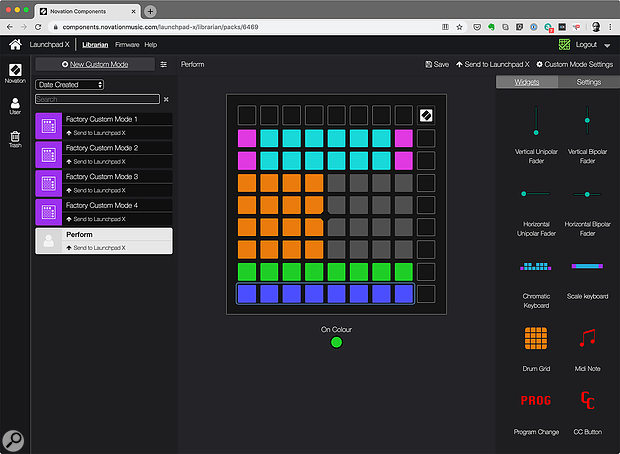The image size is (620, 454).
Task: Click Logout
Action: [586, 45]
